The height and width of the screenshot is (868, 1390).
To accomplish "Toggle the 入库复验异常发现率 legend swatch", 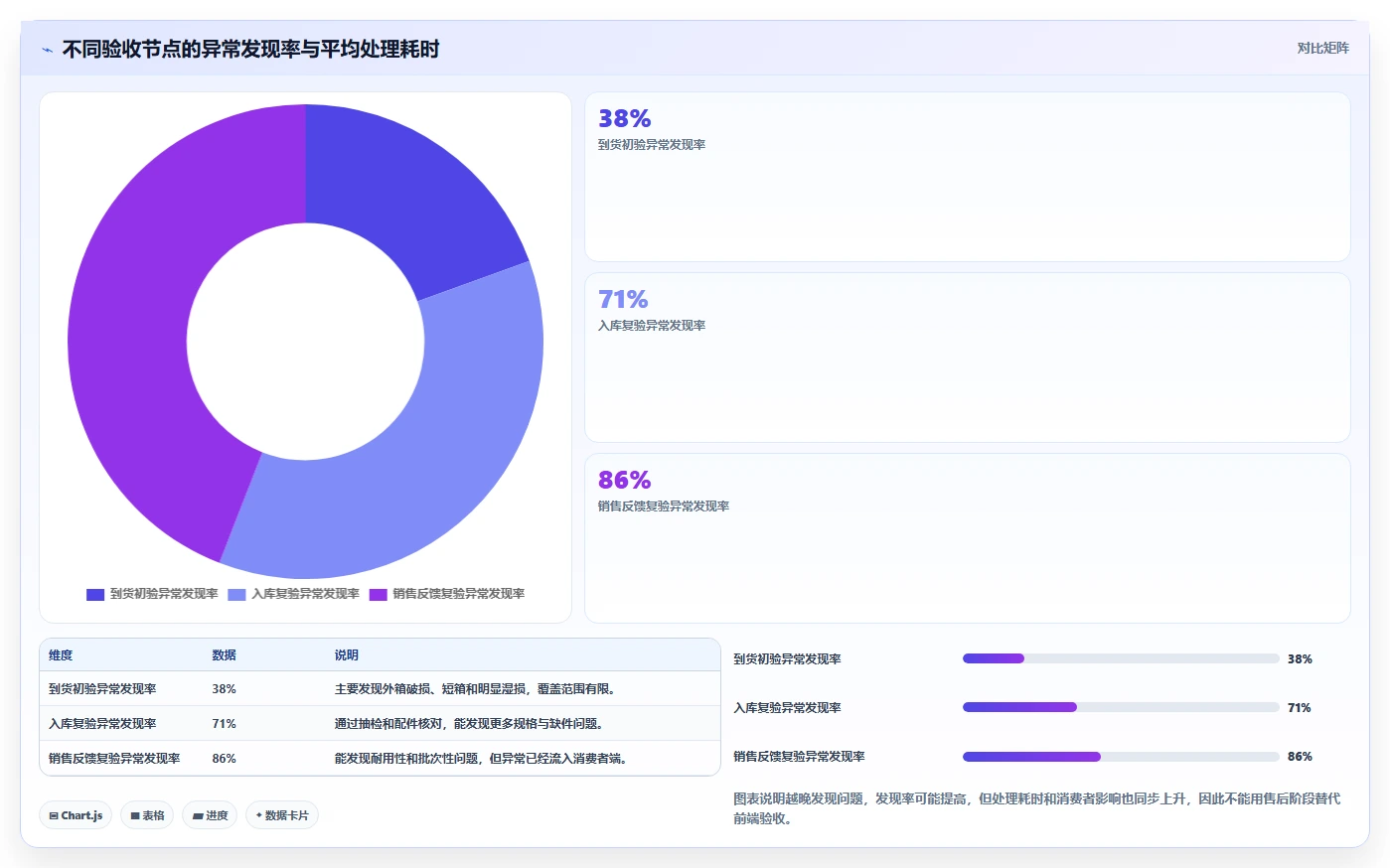I will 236,595.
